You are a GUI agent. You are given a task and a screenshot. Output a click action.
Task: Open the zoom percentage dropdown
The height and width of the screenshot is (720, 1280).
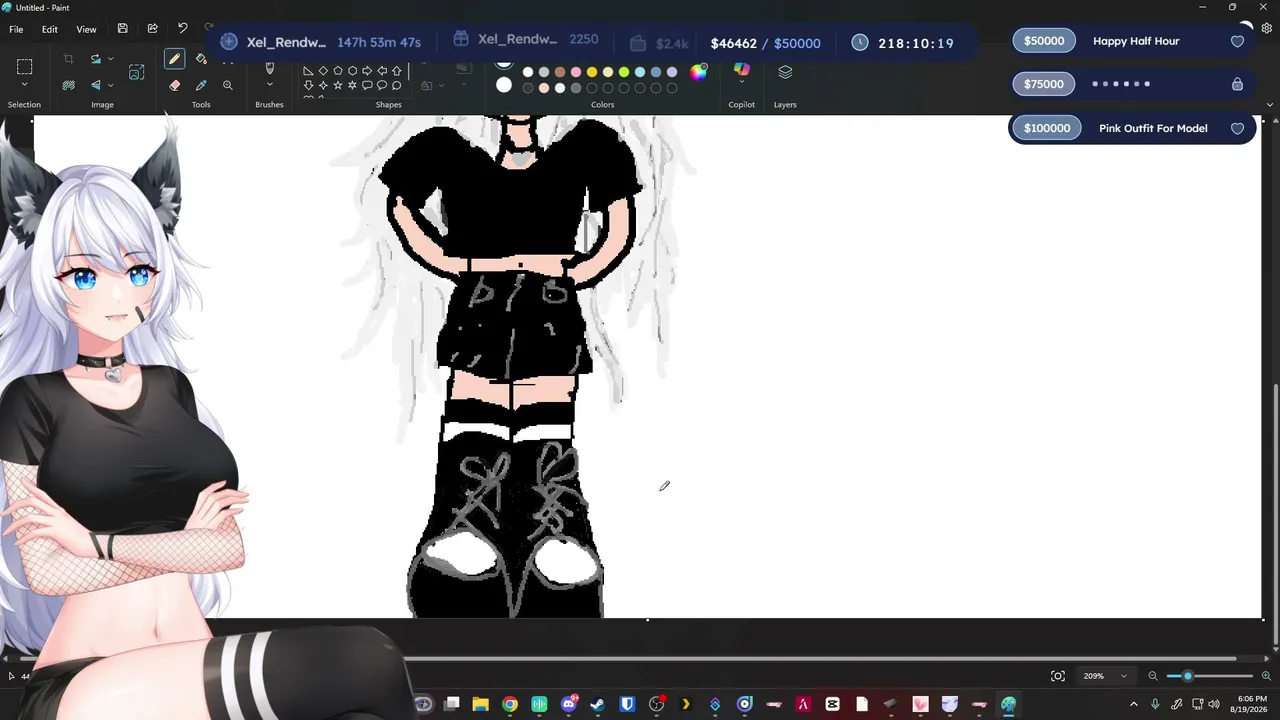coord(1105,676)
